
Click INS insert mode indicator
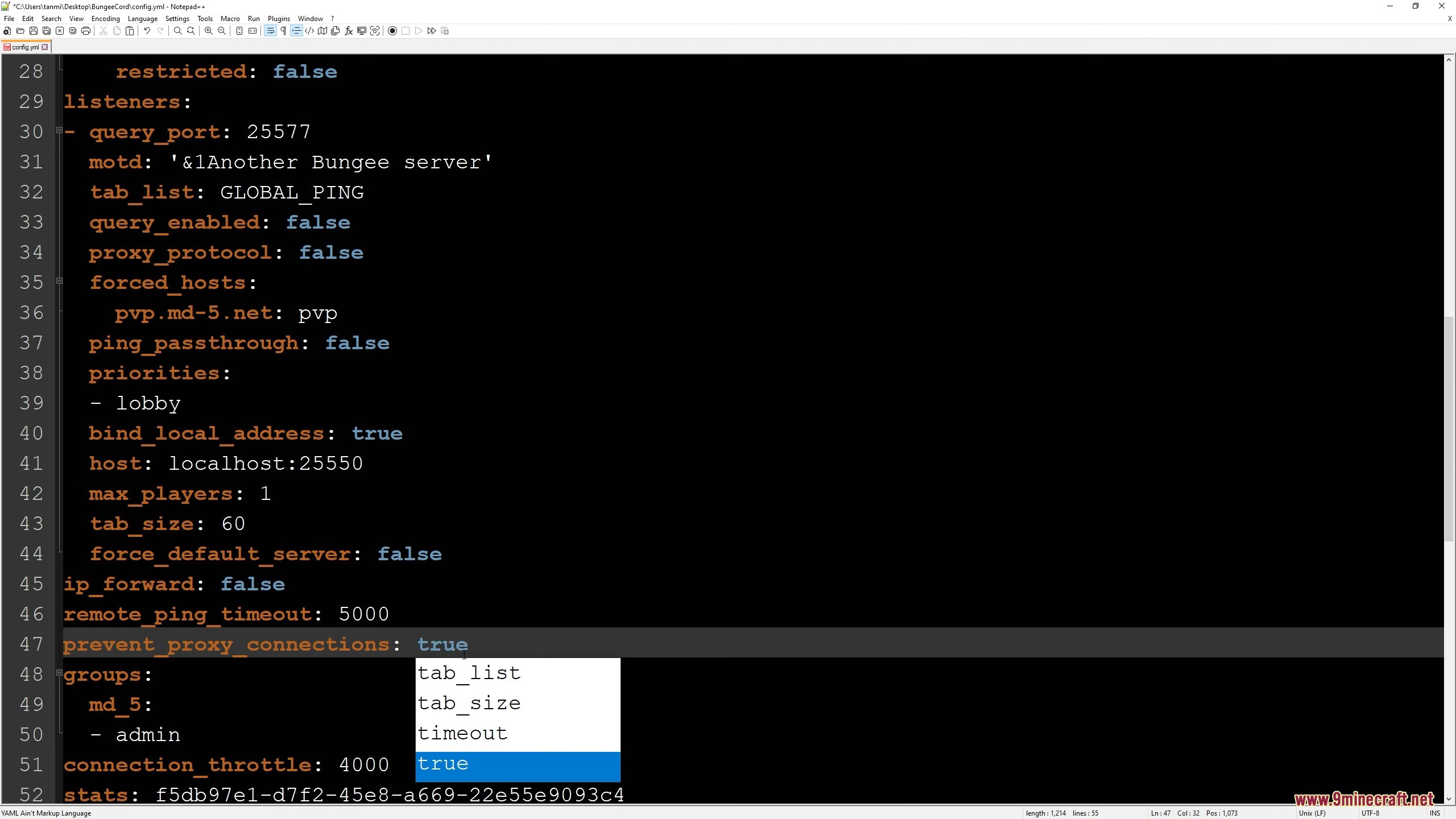pos(1435,813)
